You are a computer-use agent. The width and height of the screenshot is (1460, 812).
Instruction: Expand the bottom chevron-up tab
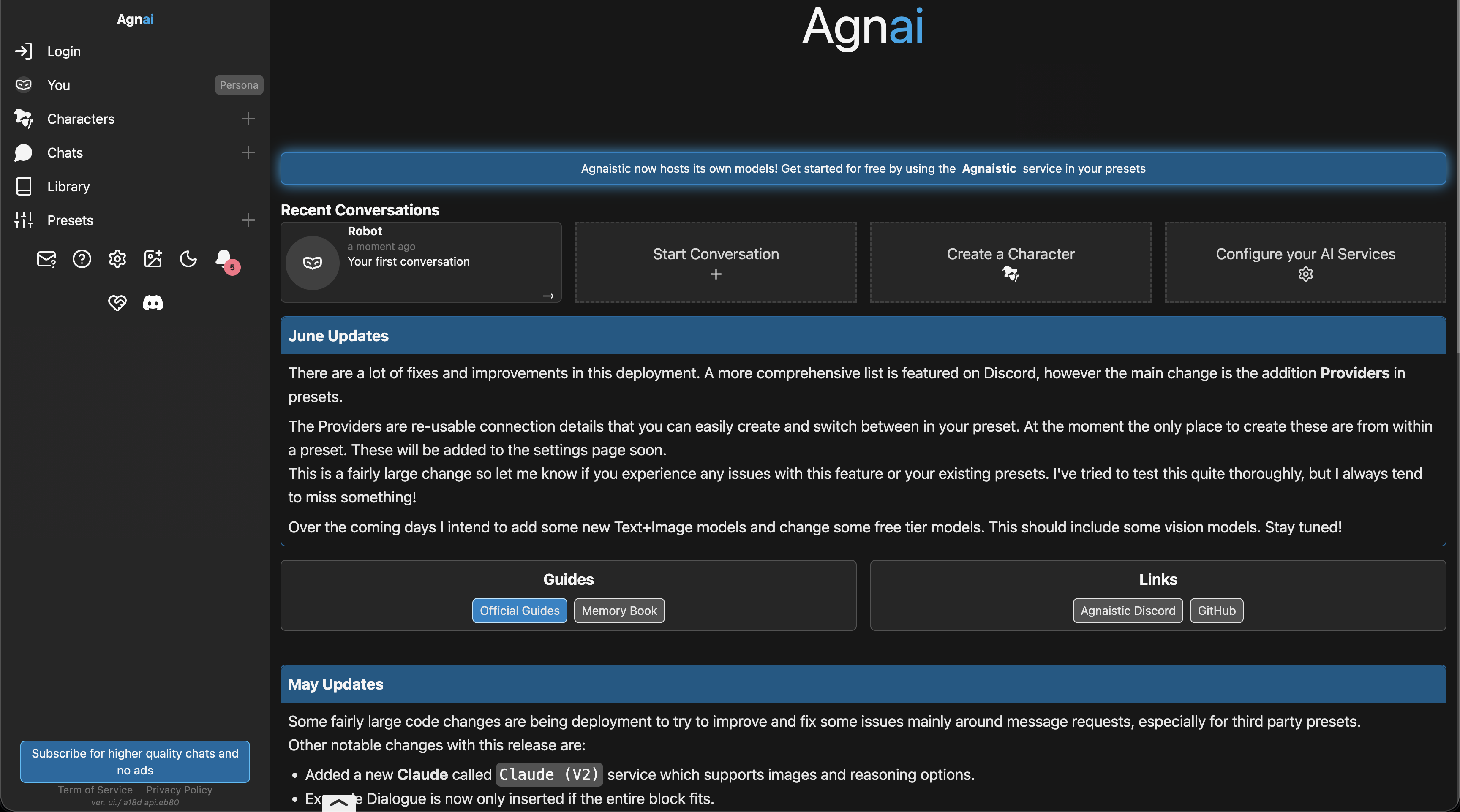338,803
